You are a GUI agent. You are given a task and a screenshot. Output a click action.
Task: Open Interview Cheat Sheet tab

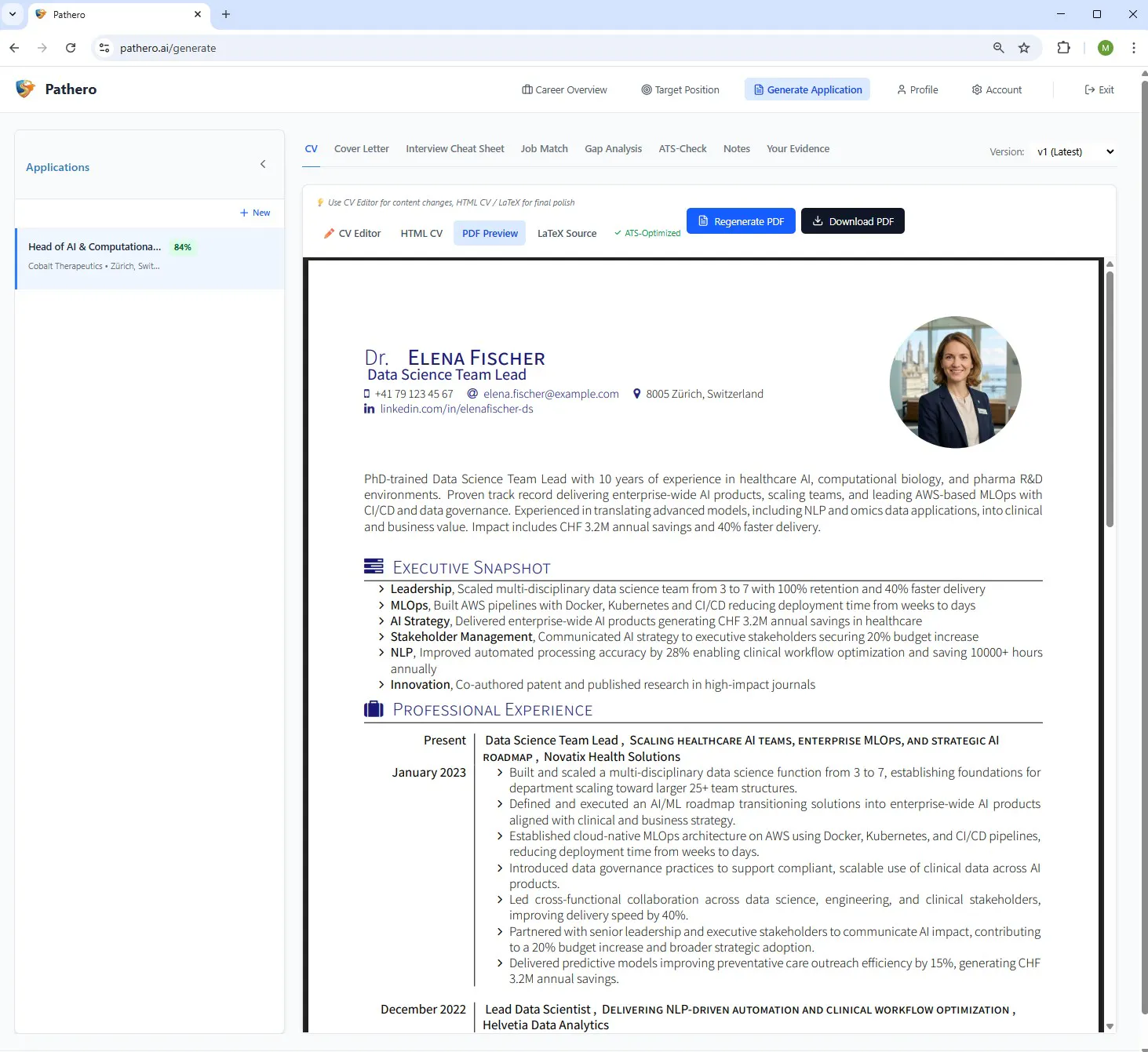click(455, 149)
